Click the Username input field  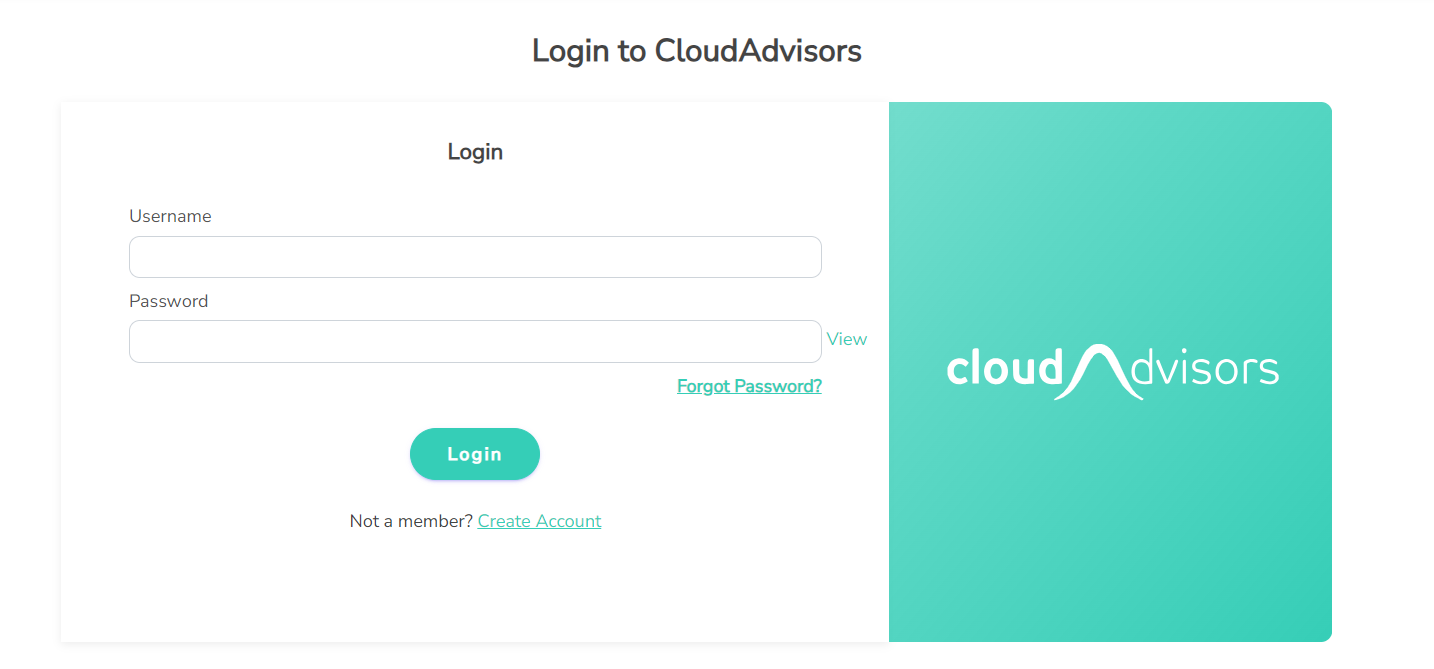(x=475, y=257)
